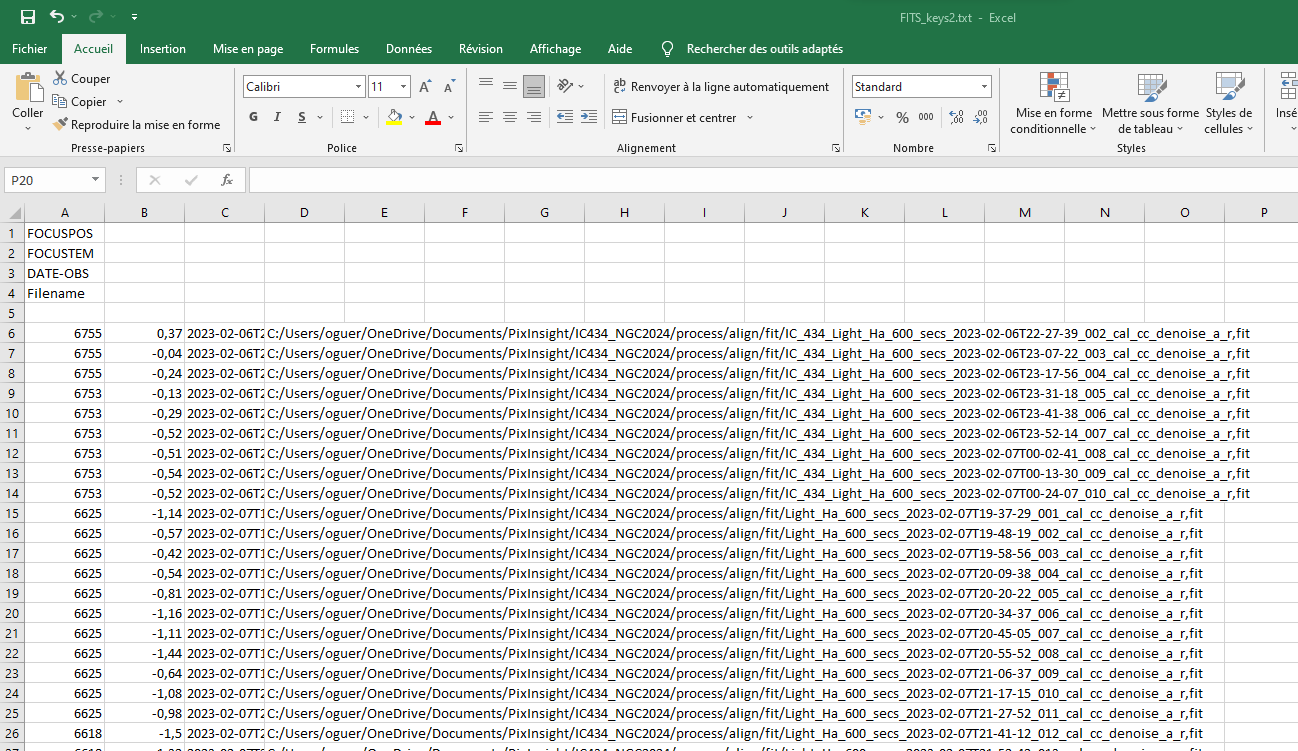Open the Police dialog launcher

tap(459, 148)
